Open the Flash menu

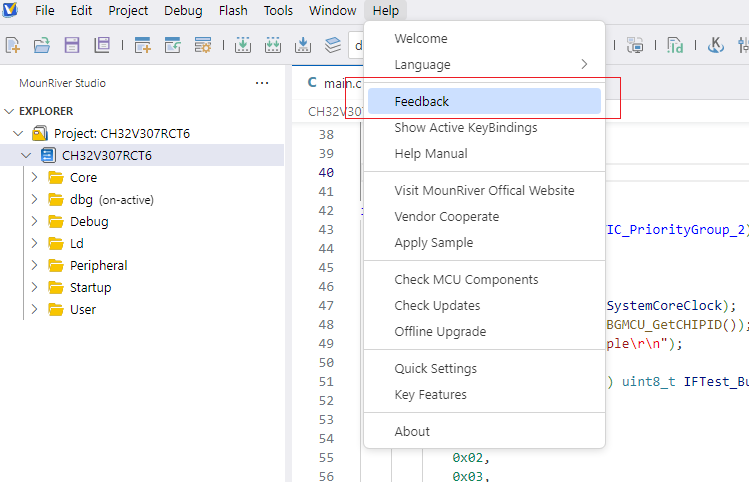pos(233,10)
